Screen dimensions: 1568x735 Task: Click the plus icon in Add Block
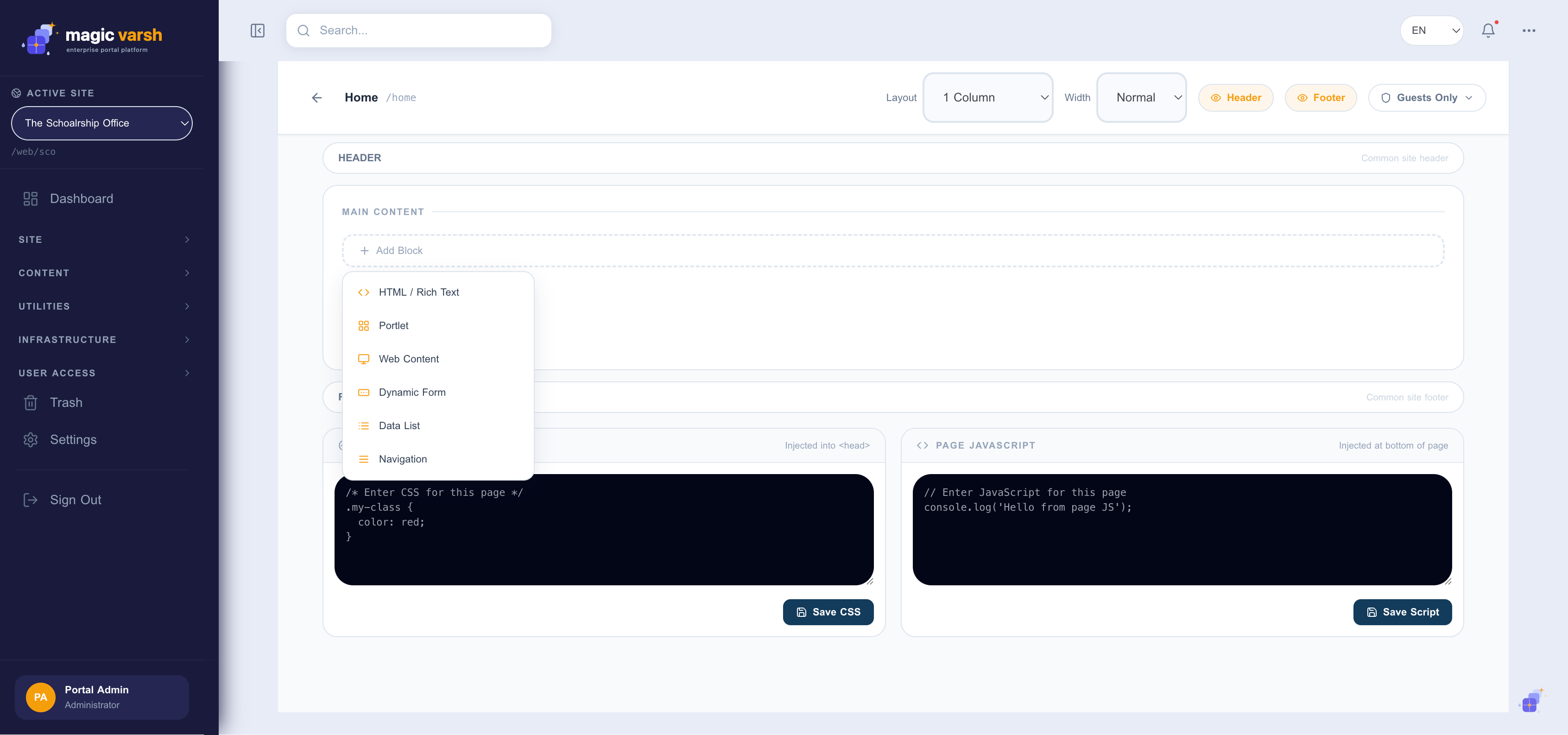click(365, 250)
